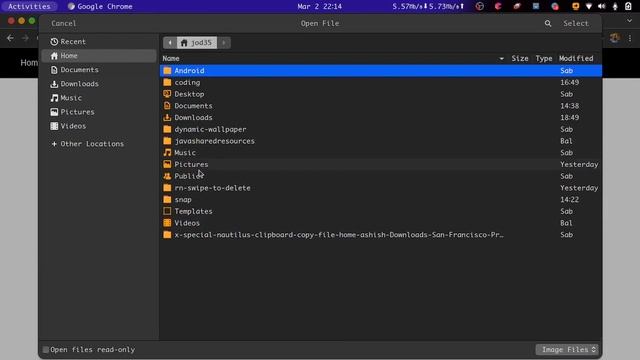Select the javasharedresources folder

[381, 141]
